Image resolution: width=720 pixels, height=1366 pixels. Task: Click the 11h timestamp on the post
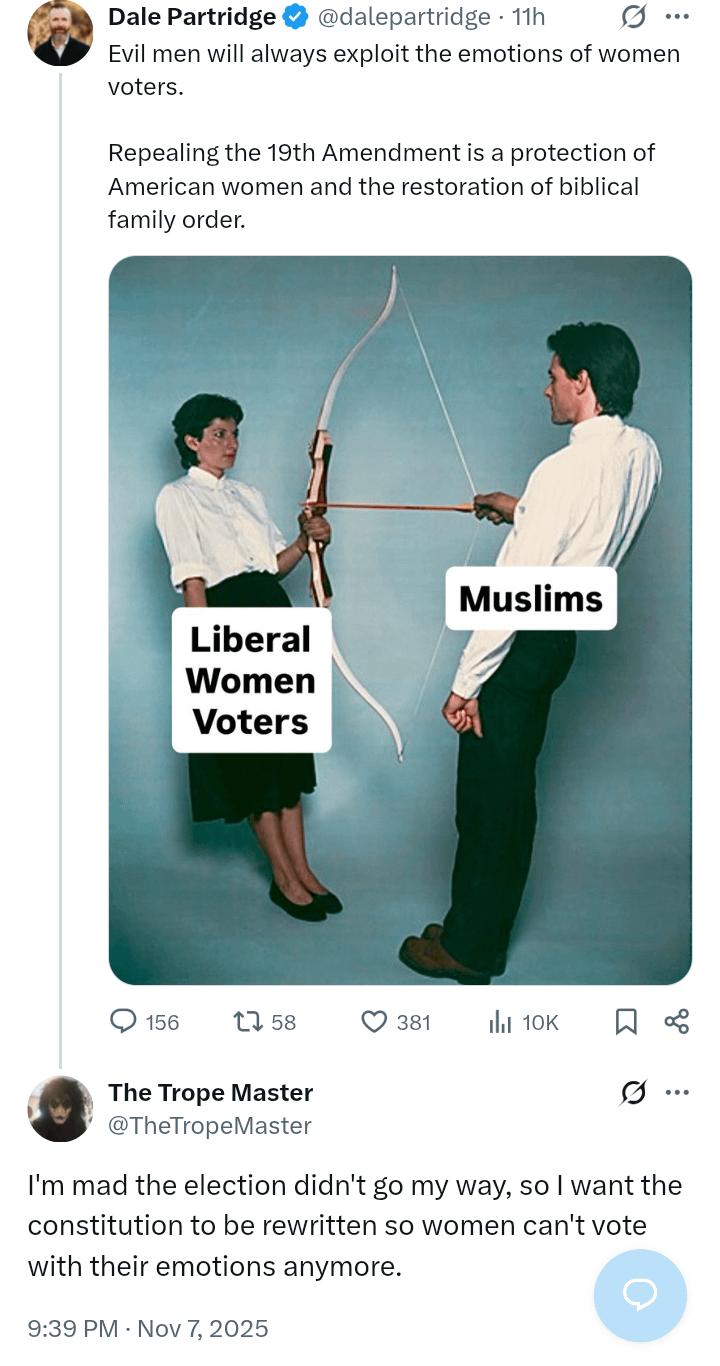pyautogui.click(x=528, y=17)
